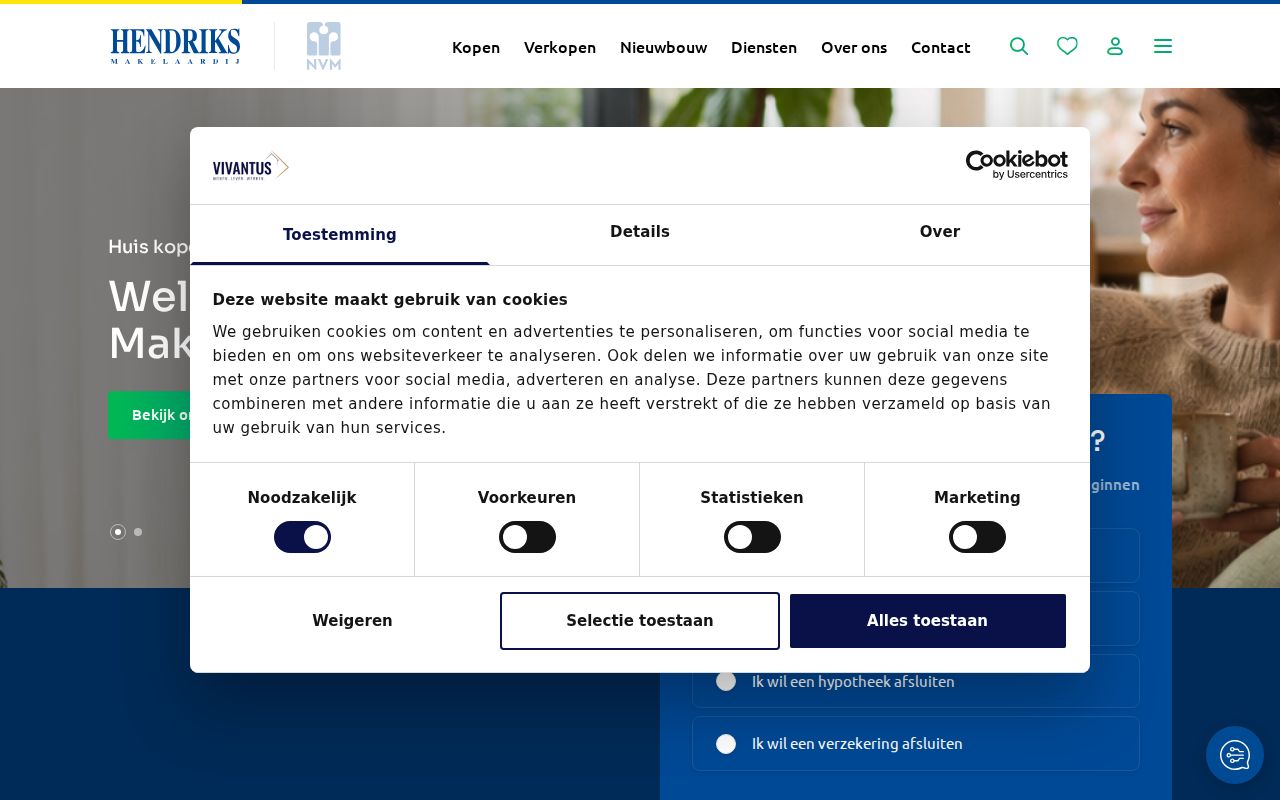Open the chat assistant bubble icon
1280x800 pixels.
click(1235, 755)
